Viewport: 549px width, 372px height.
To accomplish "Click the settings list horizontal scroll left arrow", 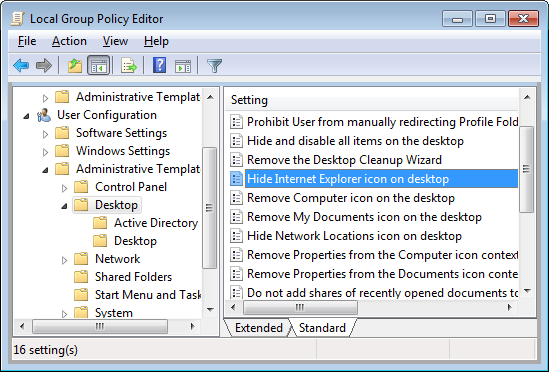I will coord(234,308).
